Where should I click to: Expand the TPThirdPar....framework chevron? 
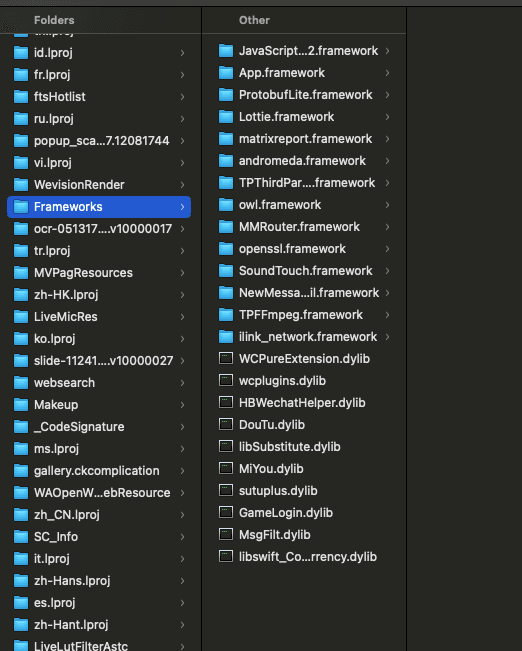pyautogui.click(x=387, y=183)
